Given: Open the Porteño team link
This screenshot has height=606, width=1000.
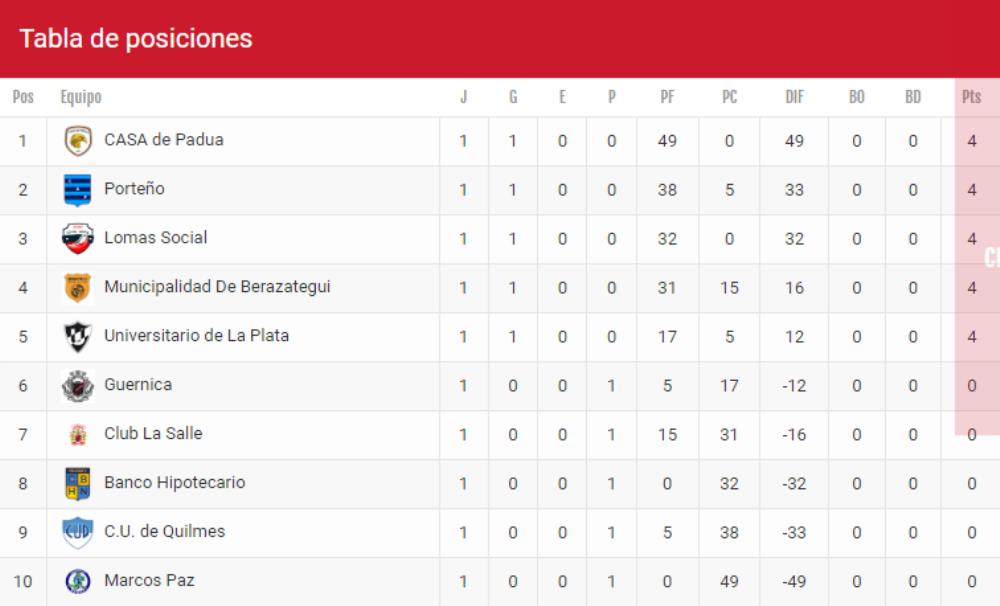Looking at the screenshot, I should 135,189.
